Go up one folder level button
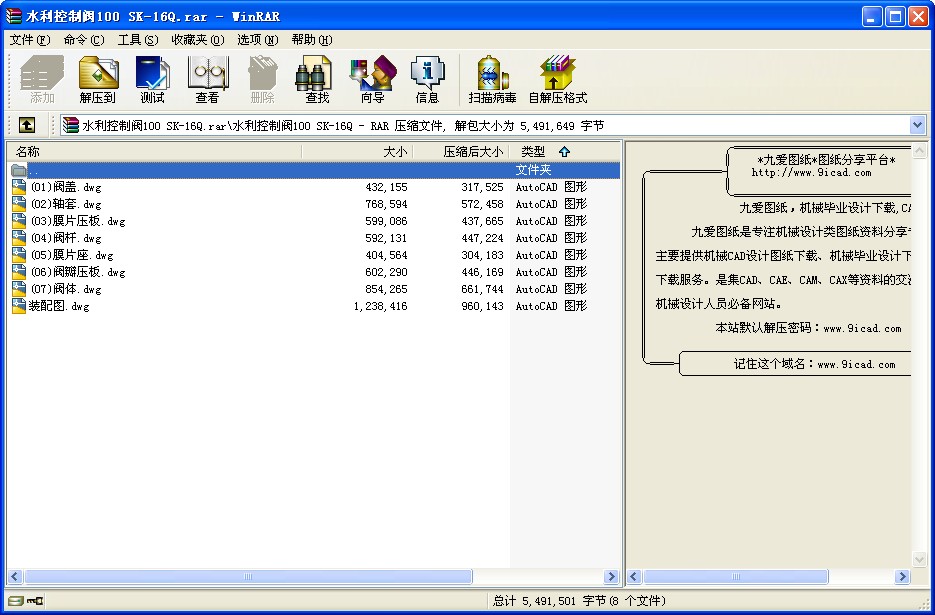Viewport: 935px width, 615px height. pyautogui.click(x=27, y=125)
